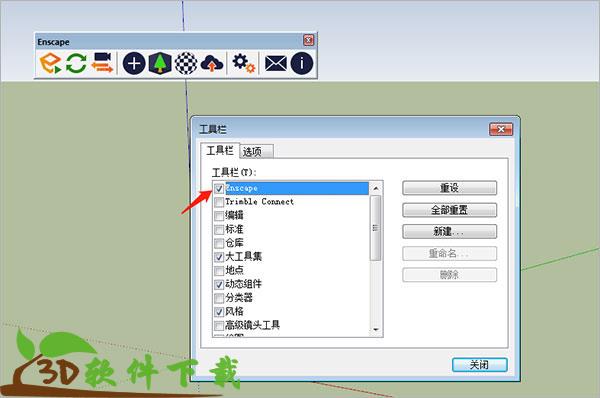This screenshot has width=600, height=398.
Task: Click the 全部重置 button
Action: (450, 210)
